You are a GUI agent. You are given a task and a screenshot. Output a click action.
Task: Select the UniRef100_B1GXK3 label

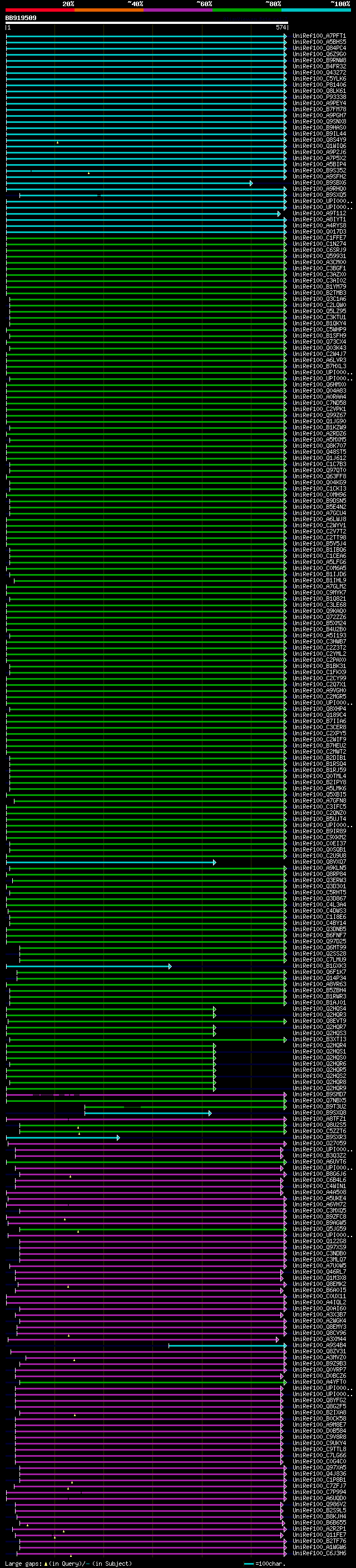319,967
